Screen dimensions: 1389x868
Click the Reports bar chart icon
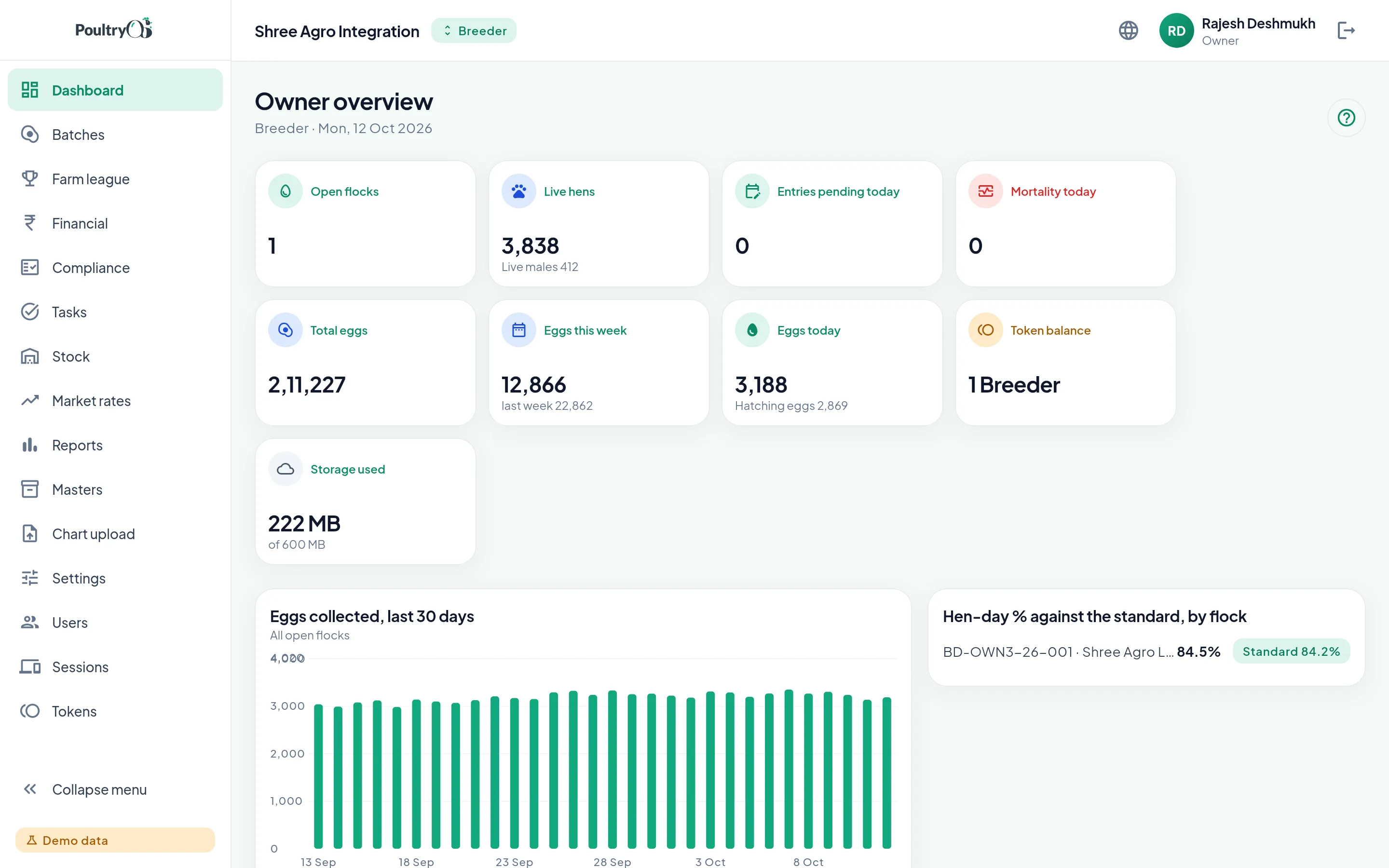coord(30,445)
